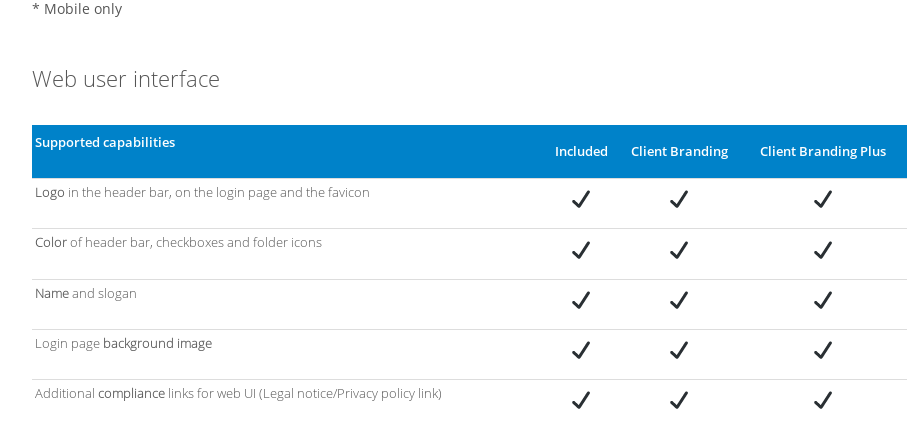The height and width of the screenshot is (439, 923).
Task: Click Logo row Client Branding checkmark
Action: point(679,199)
